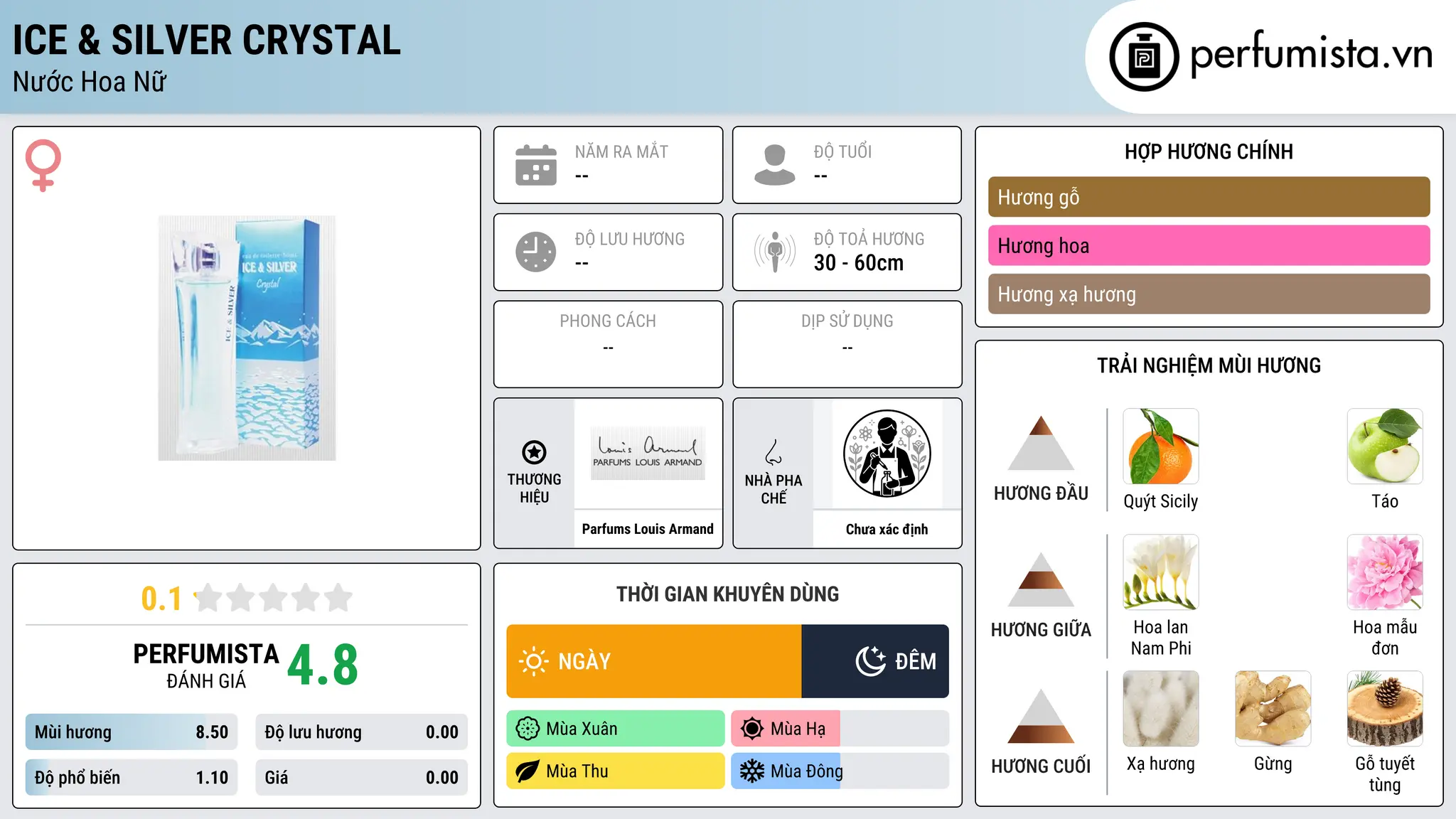Click the Hương Đầu pyramid icon

pyautogui.click(x=1041, y=443)
